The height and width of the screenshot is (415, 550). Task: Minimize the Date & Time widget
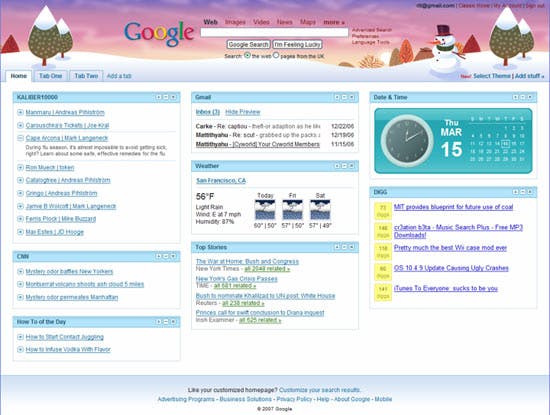(x=523, y=97)
